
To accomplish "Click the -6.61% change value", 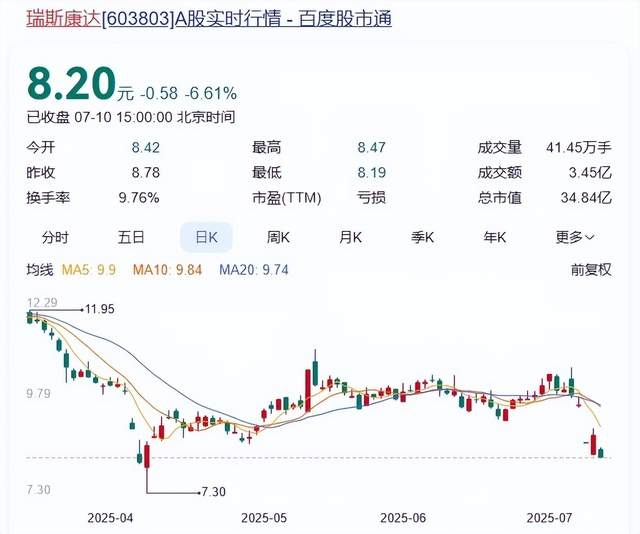I will click(x=211, y=93).
